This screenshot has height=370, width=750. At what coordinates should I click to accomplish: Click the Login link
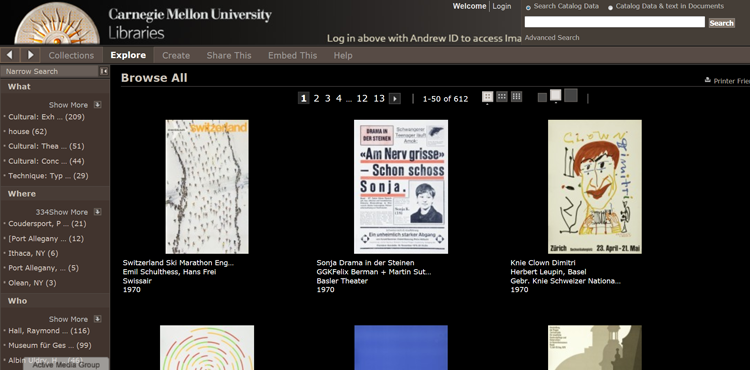click(502, 6)
